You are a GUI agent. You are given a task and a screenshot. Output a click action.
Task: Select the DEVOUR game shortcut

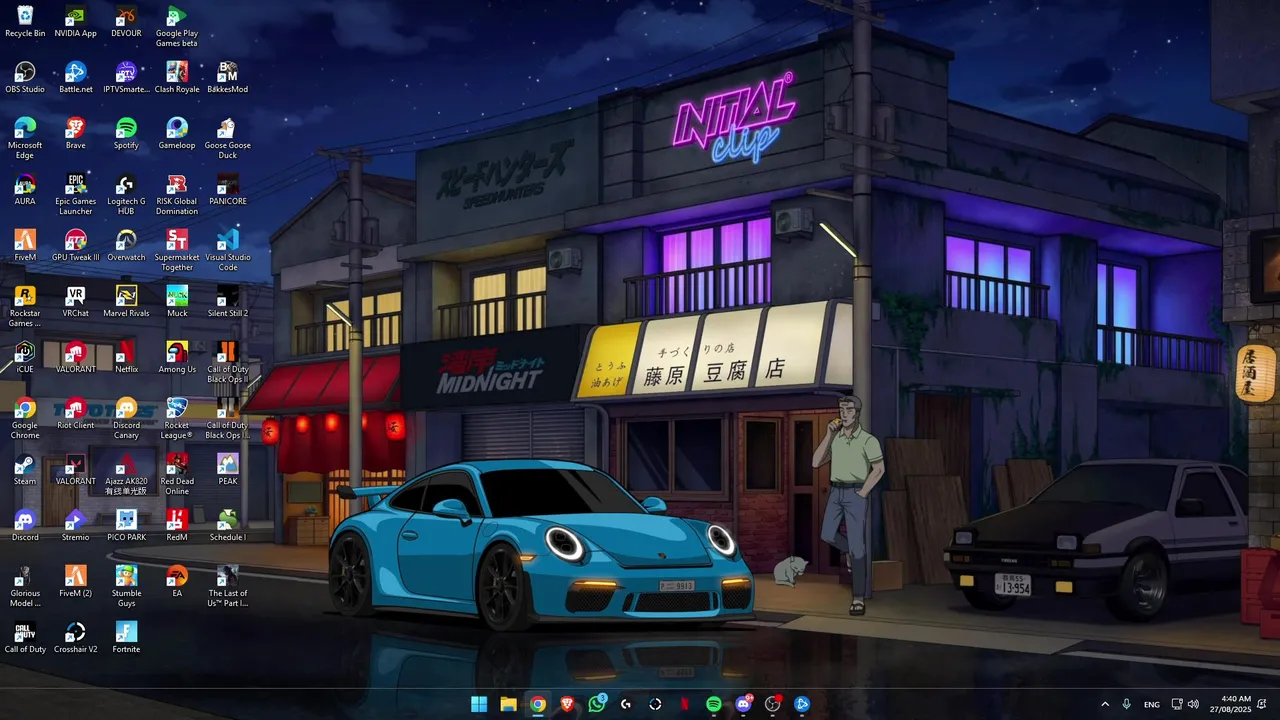tap(126, 21)
